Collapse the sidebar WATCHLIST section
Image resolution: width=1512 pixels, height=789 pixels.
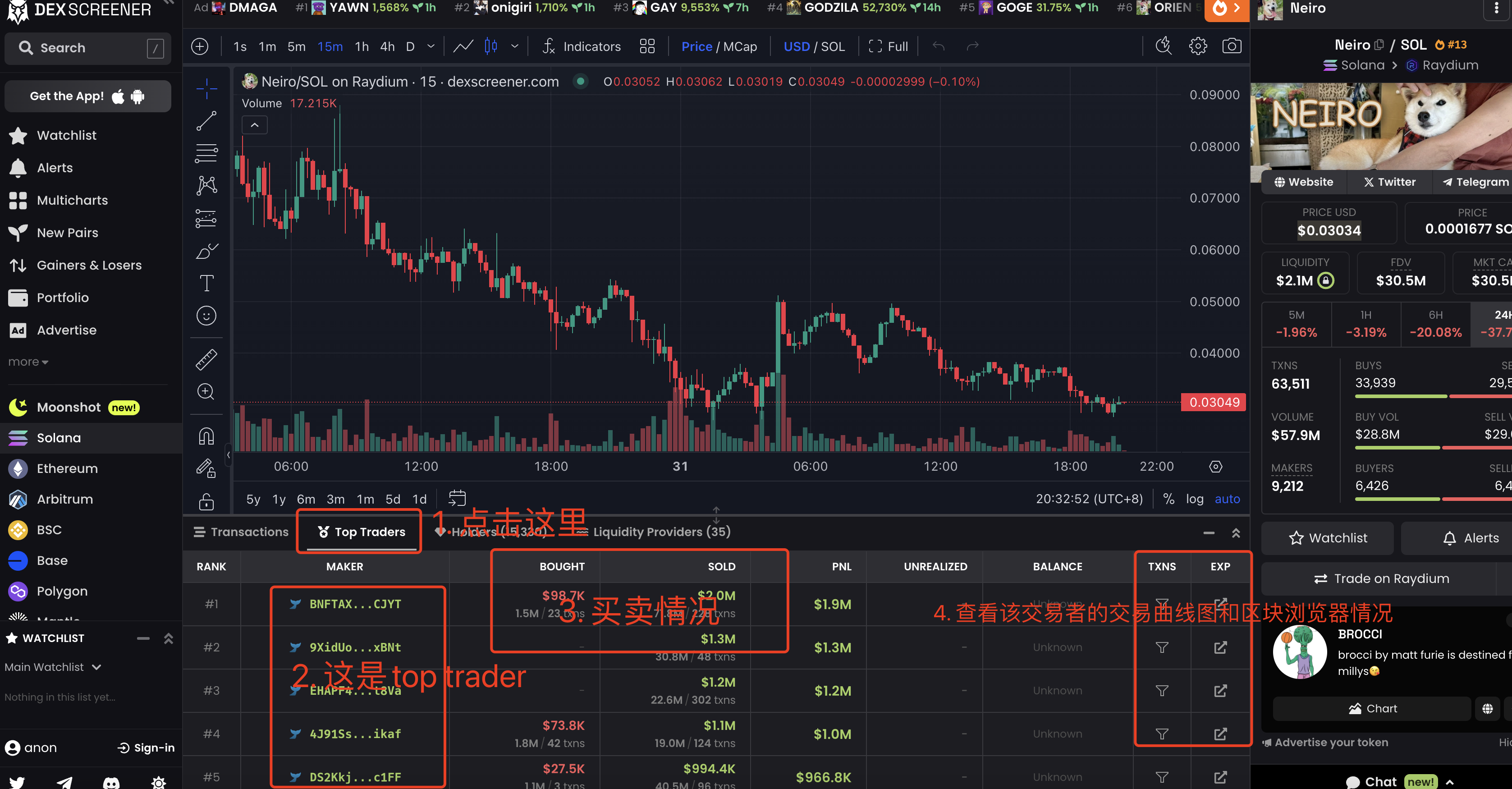(143, 638)
